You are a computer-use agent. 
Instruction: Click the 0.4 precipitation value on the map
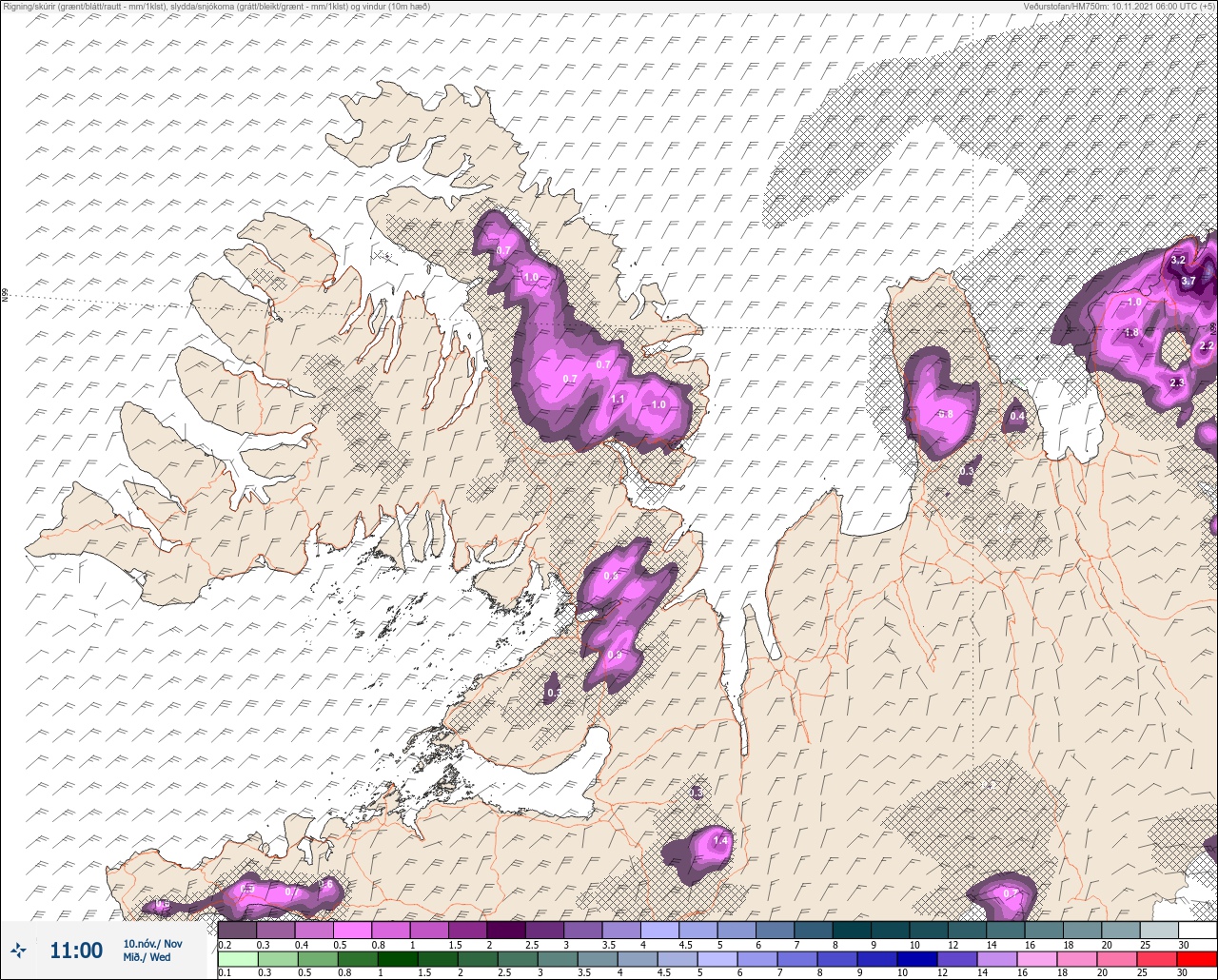[1017, 416]
